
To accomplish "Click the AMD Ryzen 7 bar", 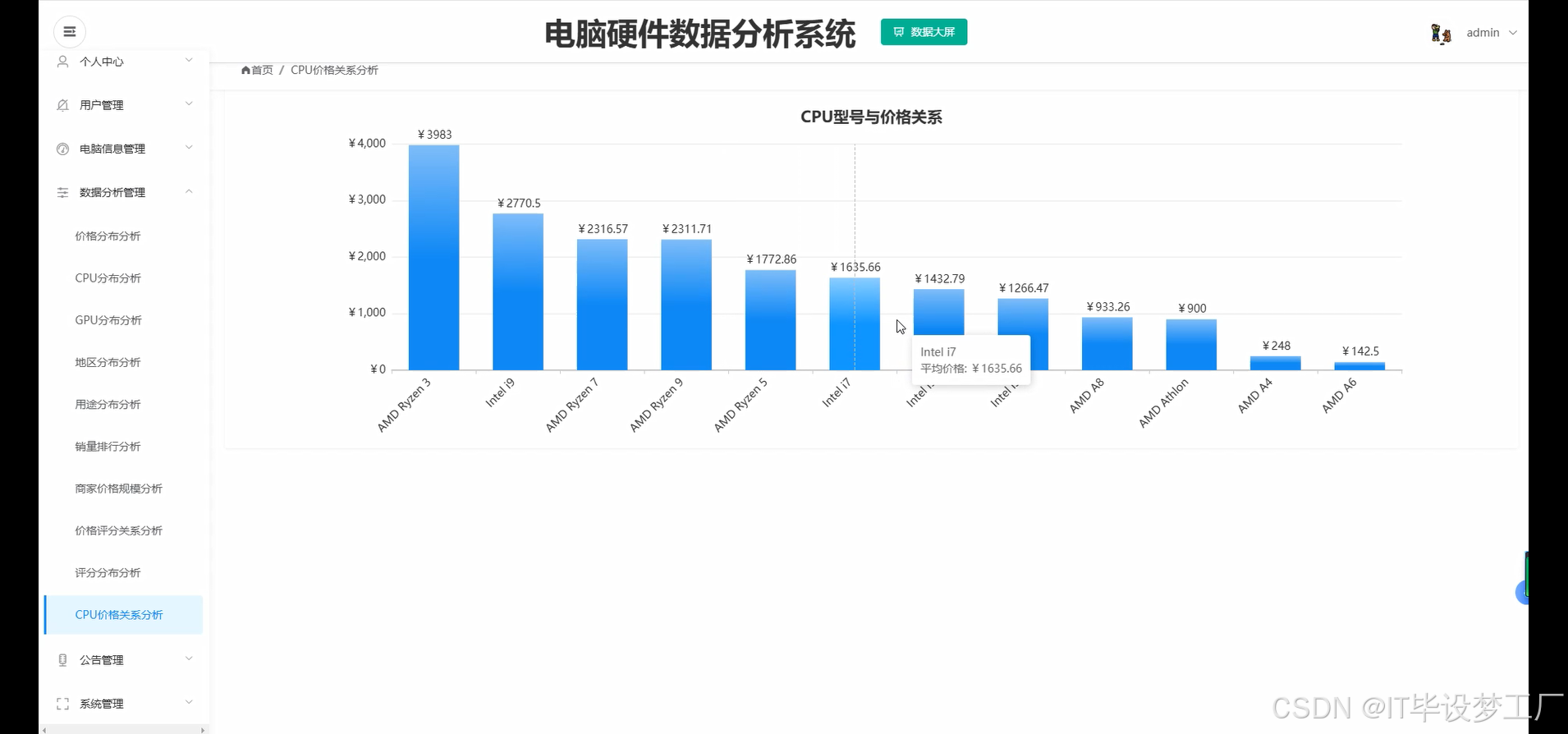I will (602, 305).
